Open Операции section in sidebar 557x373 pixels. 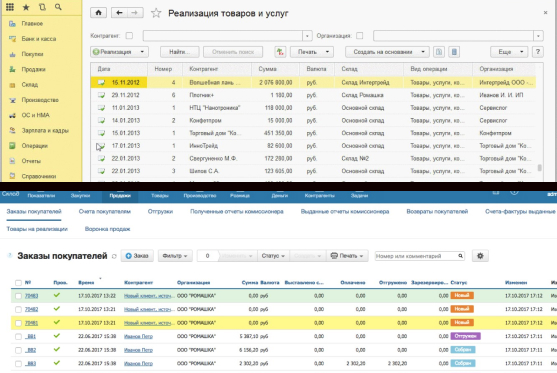(34, 146)
